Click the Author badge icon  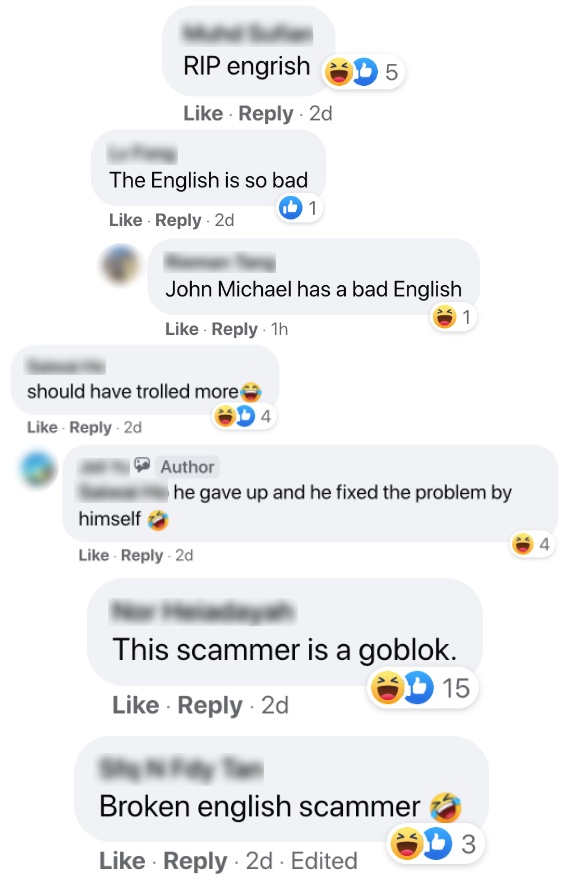[x=142, y=466]
